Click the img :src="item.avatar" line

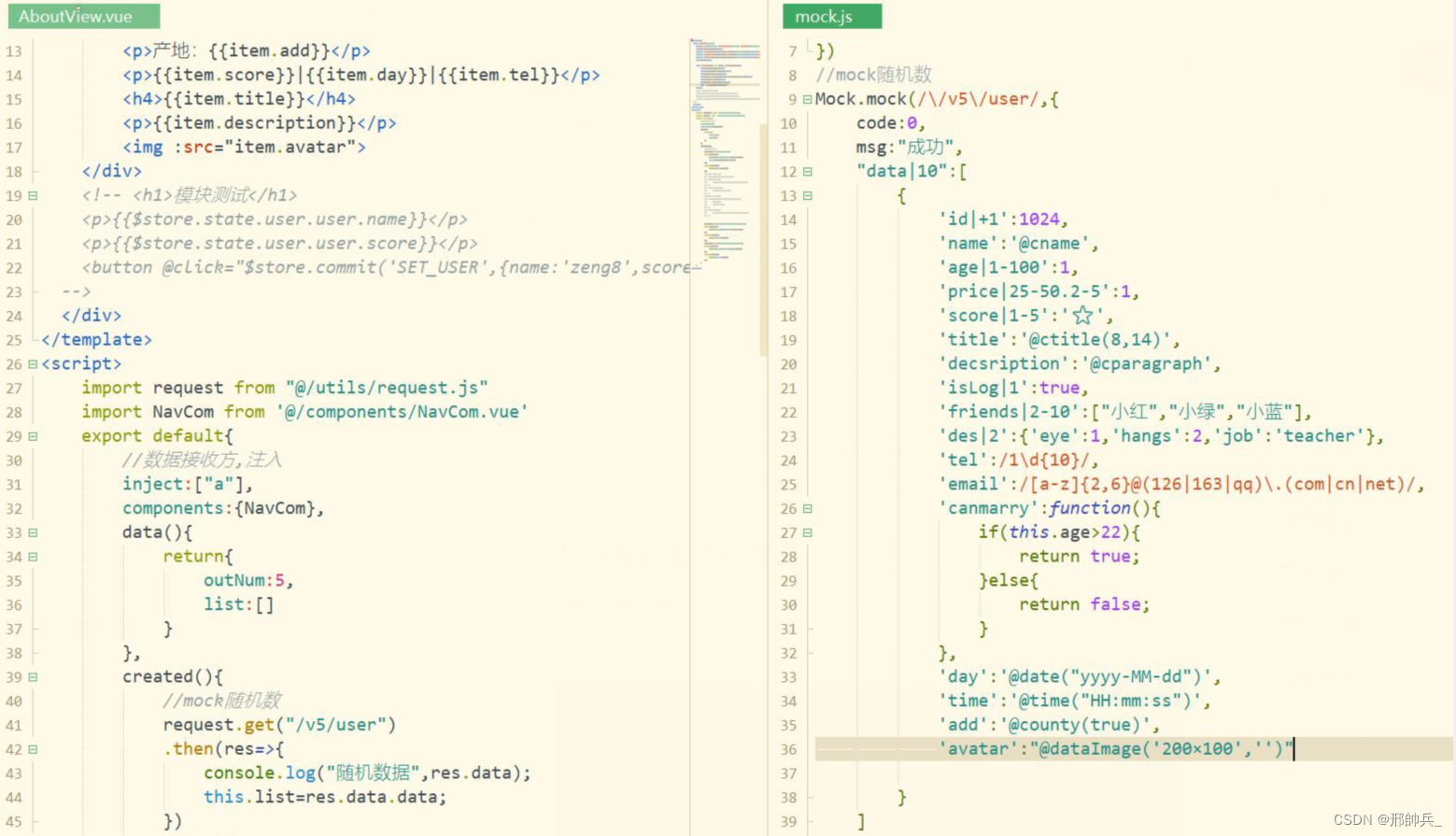[x=244, y=148]
